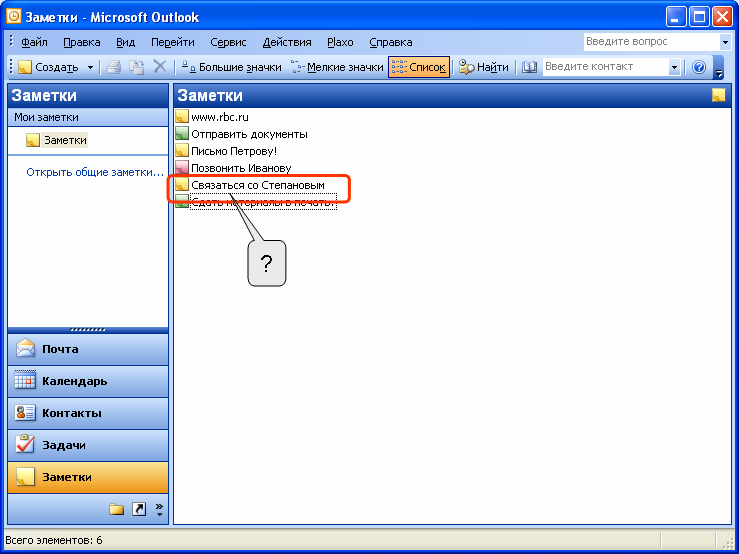Select the Отправить документы note
739x554 pixels.
(249, 134)
